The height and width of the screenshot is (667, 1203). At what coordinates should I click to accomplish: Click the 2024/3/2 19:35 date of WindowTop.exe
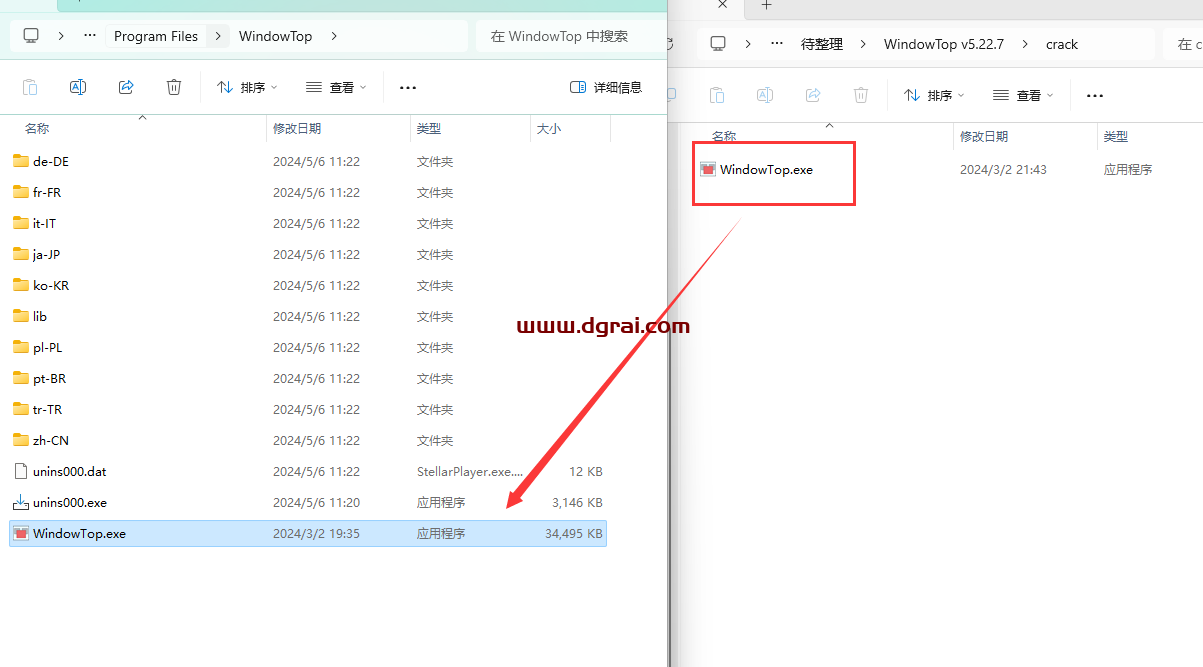point(316,534)
